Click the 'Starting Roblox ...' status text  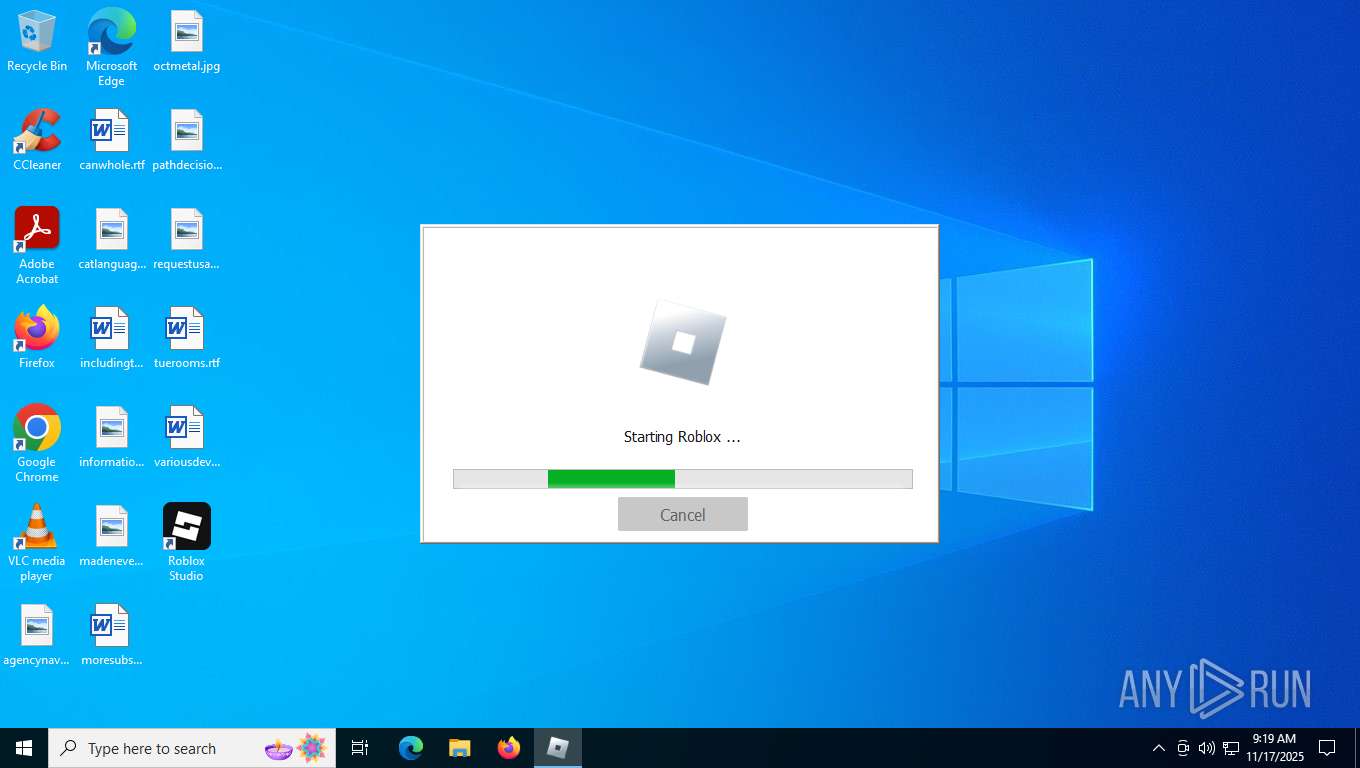(x=682, y=437)
